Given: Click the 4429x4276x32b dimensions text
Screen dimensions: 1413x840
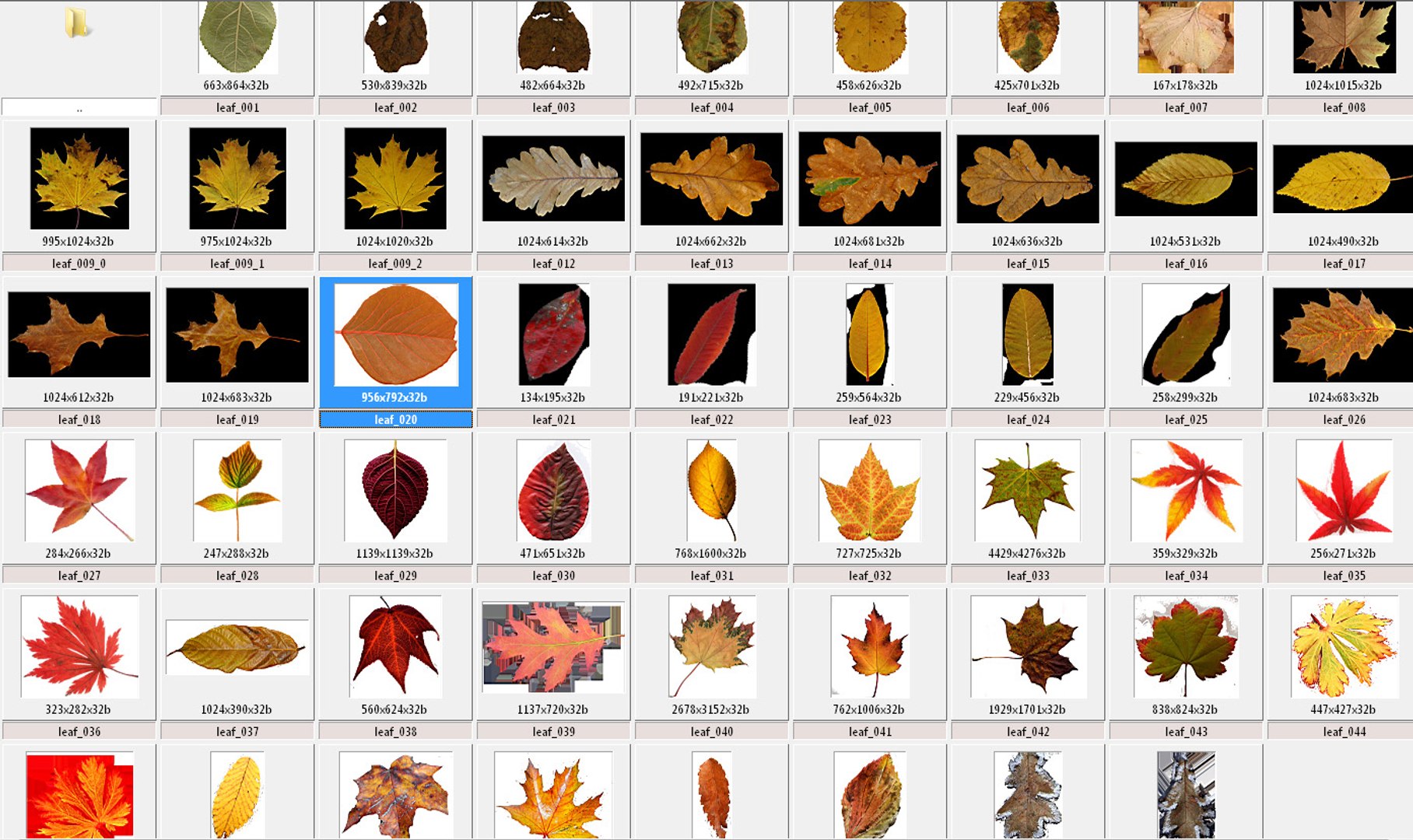Looking at the screenshot, I should point(1027,554).
